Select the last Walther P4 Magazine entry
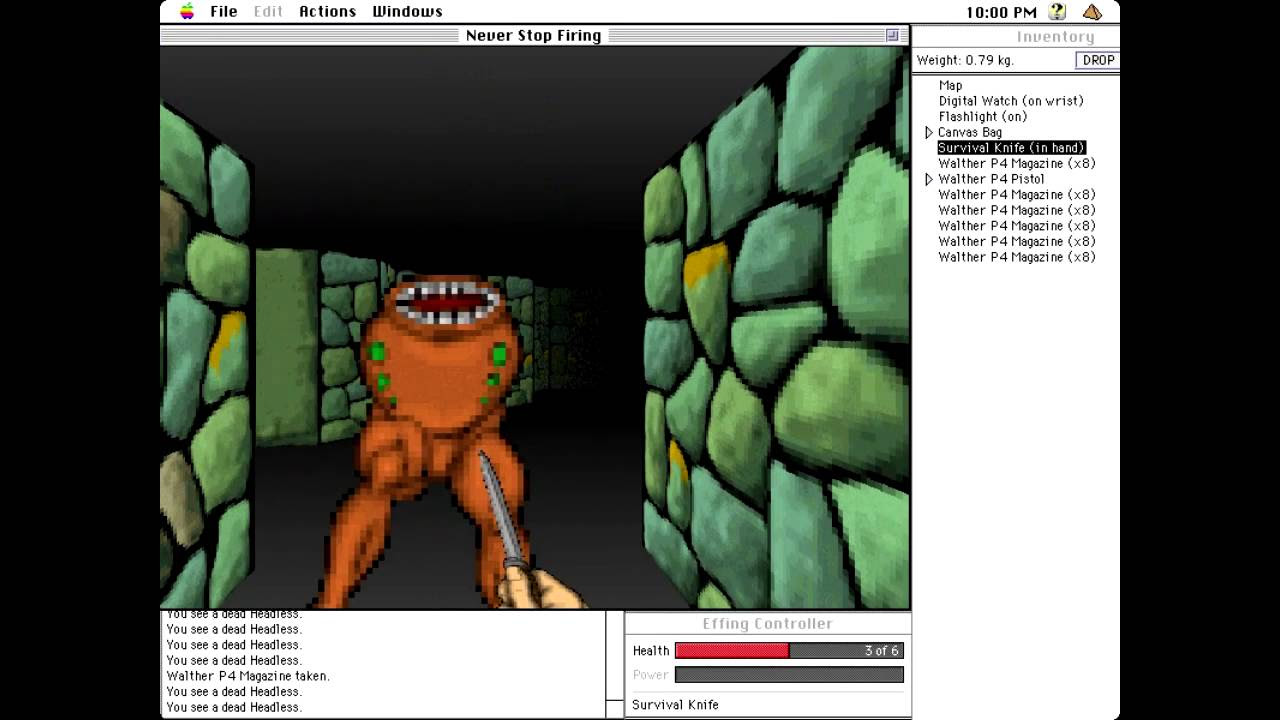The image size is (1280, 720). tap(1016, 257)
